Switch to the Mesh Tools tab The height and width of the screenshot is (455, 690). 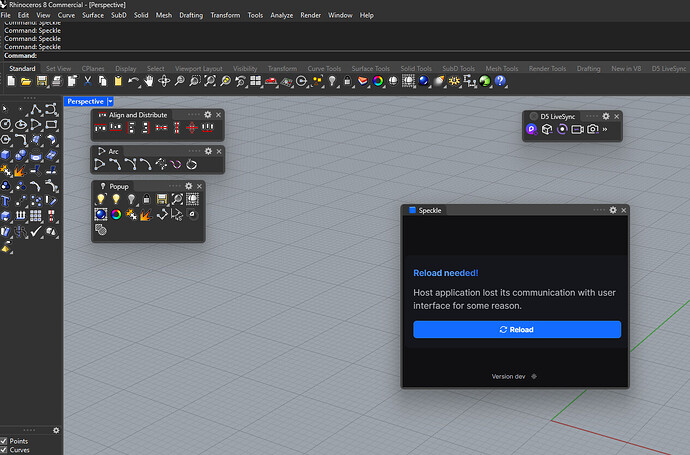[x=502, y=69]
